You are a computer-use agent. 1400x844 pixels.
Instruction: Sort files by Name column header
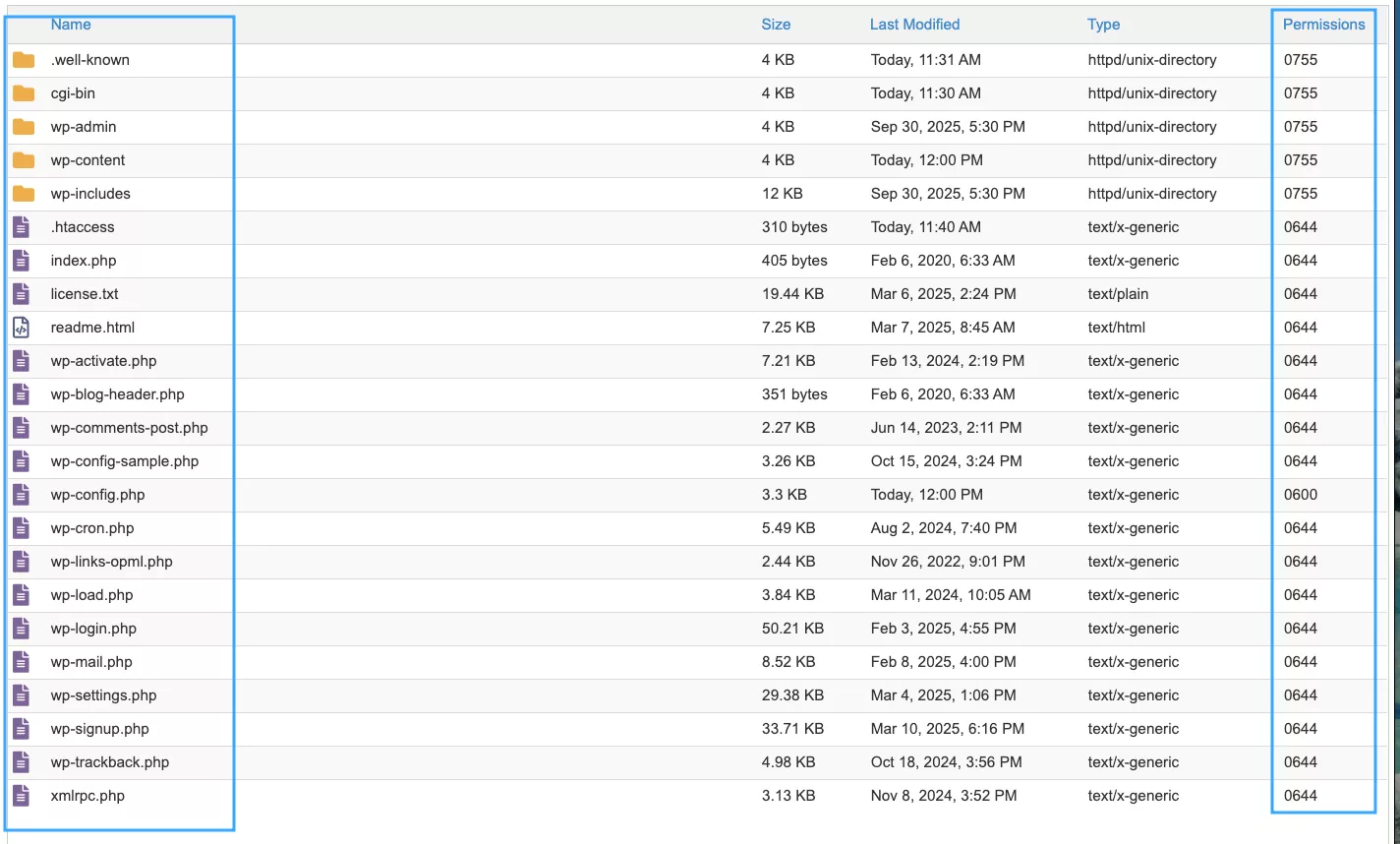point(71,25)
